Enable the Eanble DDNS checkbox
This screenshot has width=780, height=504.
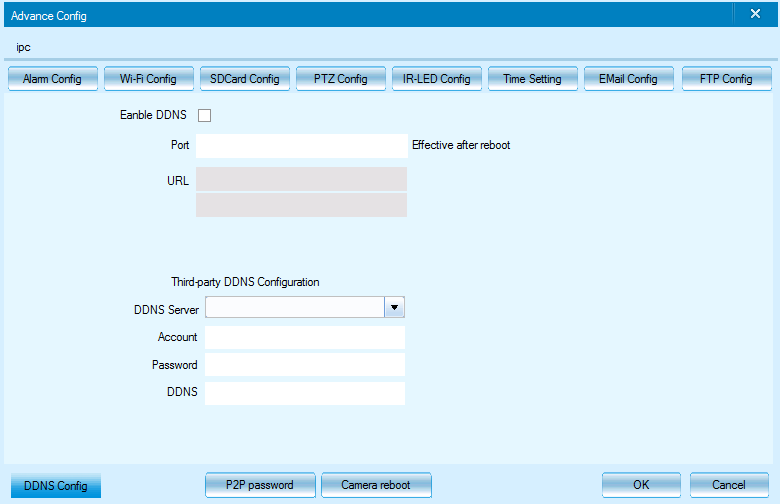point(204,115)
